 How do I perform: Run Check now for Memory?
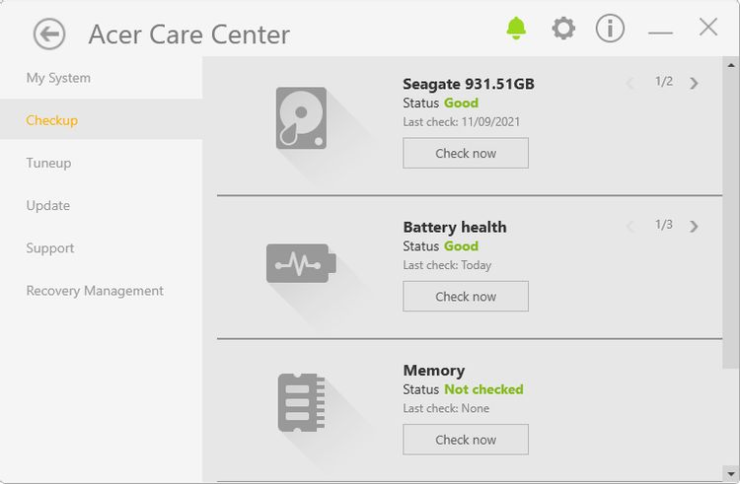click(x=465, y=439)
